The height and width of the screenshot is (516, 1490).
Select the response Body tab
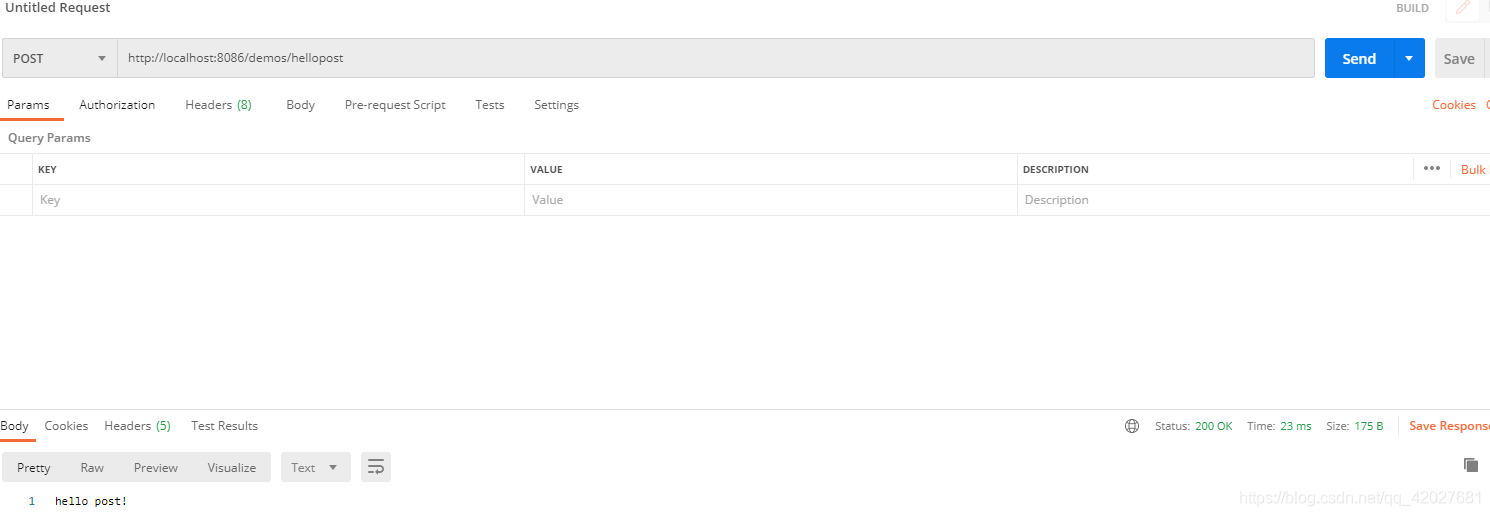tap(15, 426)
